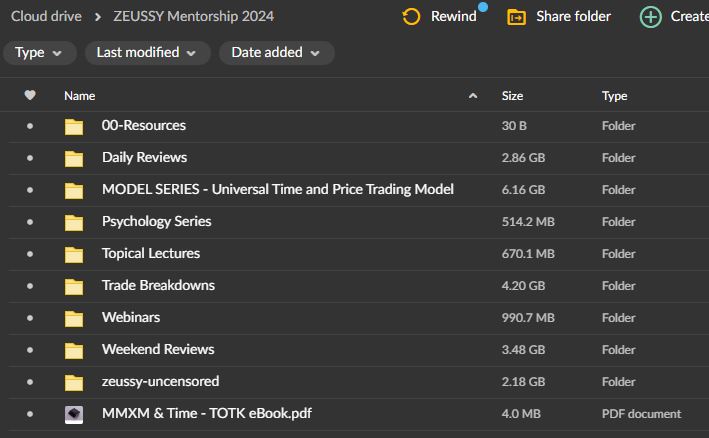The height and width of the screenshot is (438, 709).
Task: Go to Cloud drive breadcrumb
Action: [46, 16]
